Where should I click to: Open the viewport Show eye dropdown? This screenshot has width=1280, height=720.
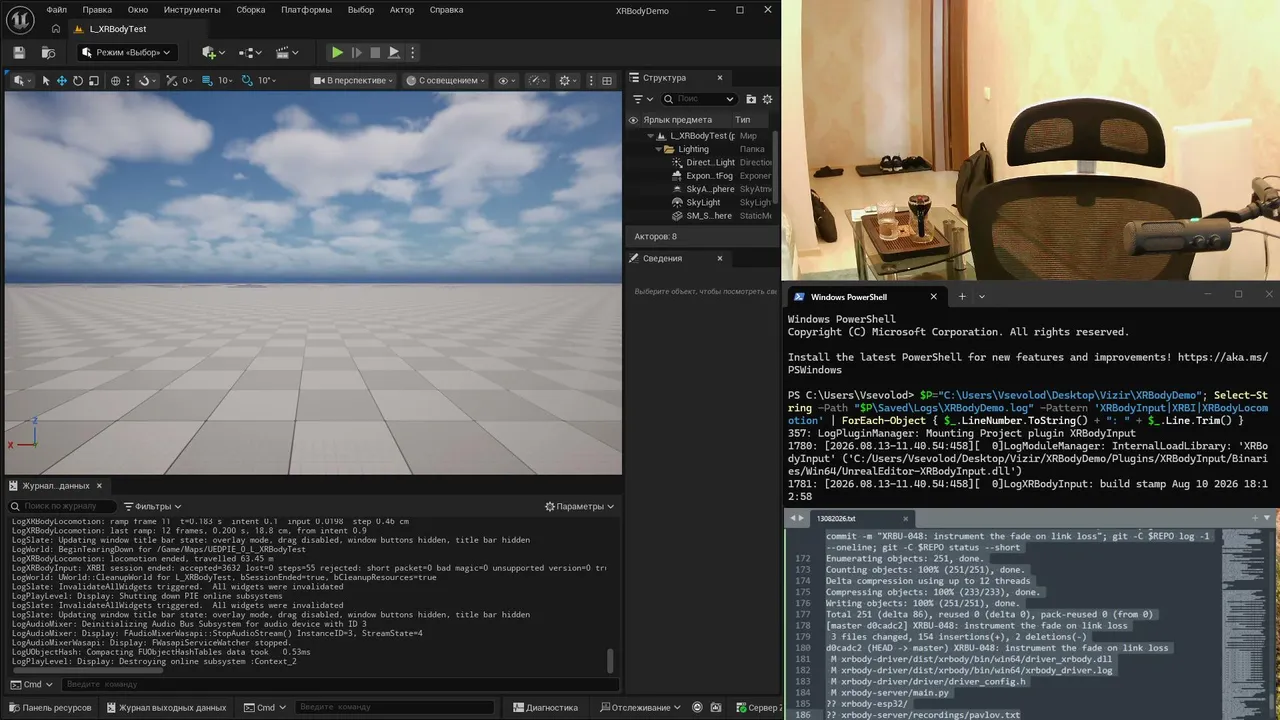[506, 80]
